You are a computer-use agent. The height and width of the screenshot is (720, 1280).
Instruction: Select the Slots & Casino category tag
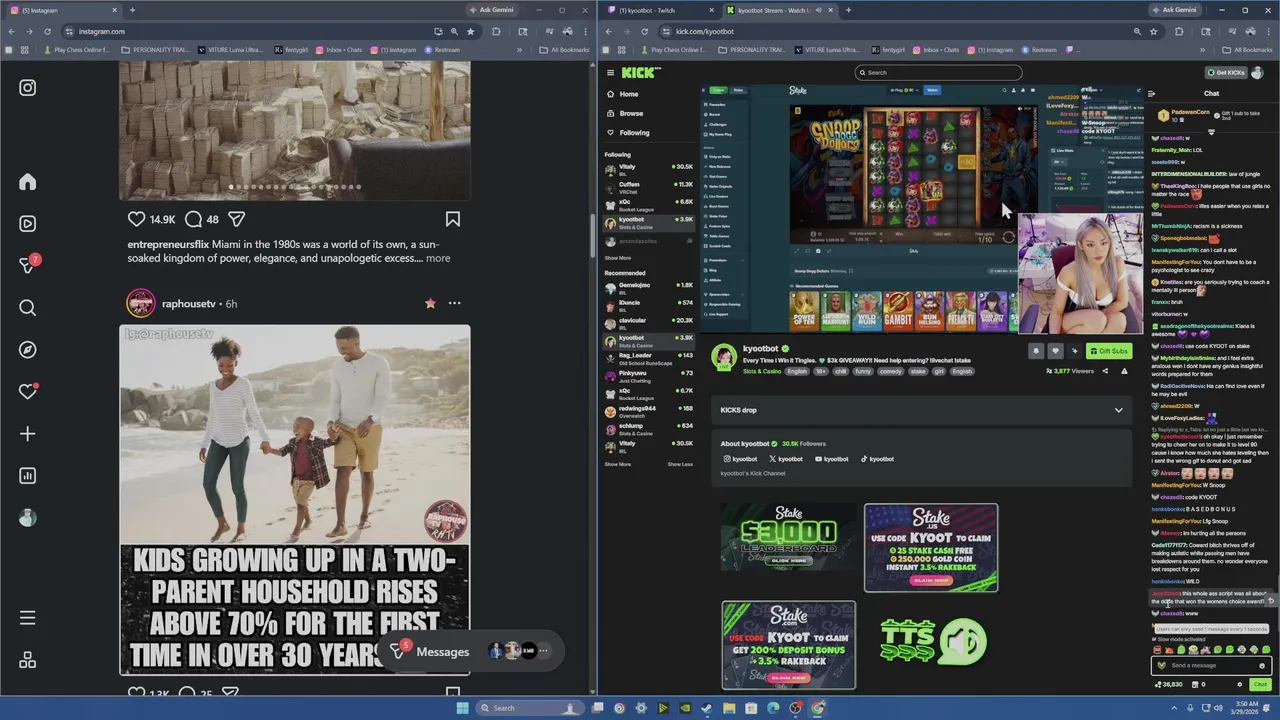pos(762,371)
